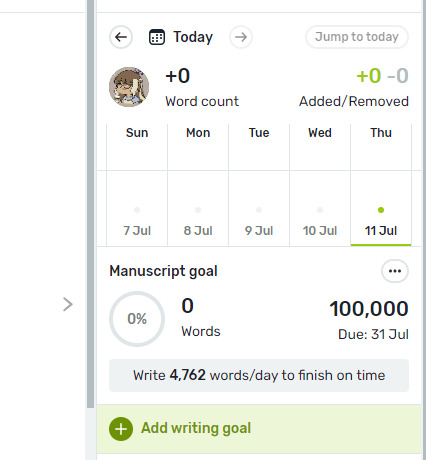Select the Mon 8 Jul column
Image resolution: width=426 pixels, height=460 pixels.
pyautogui.click(x=198, y=185)
